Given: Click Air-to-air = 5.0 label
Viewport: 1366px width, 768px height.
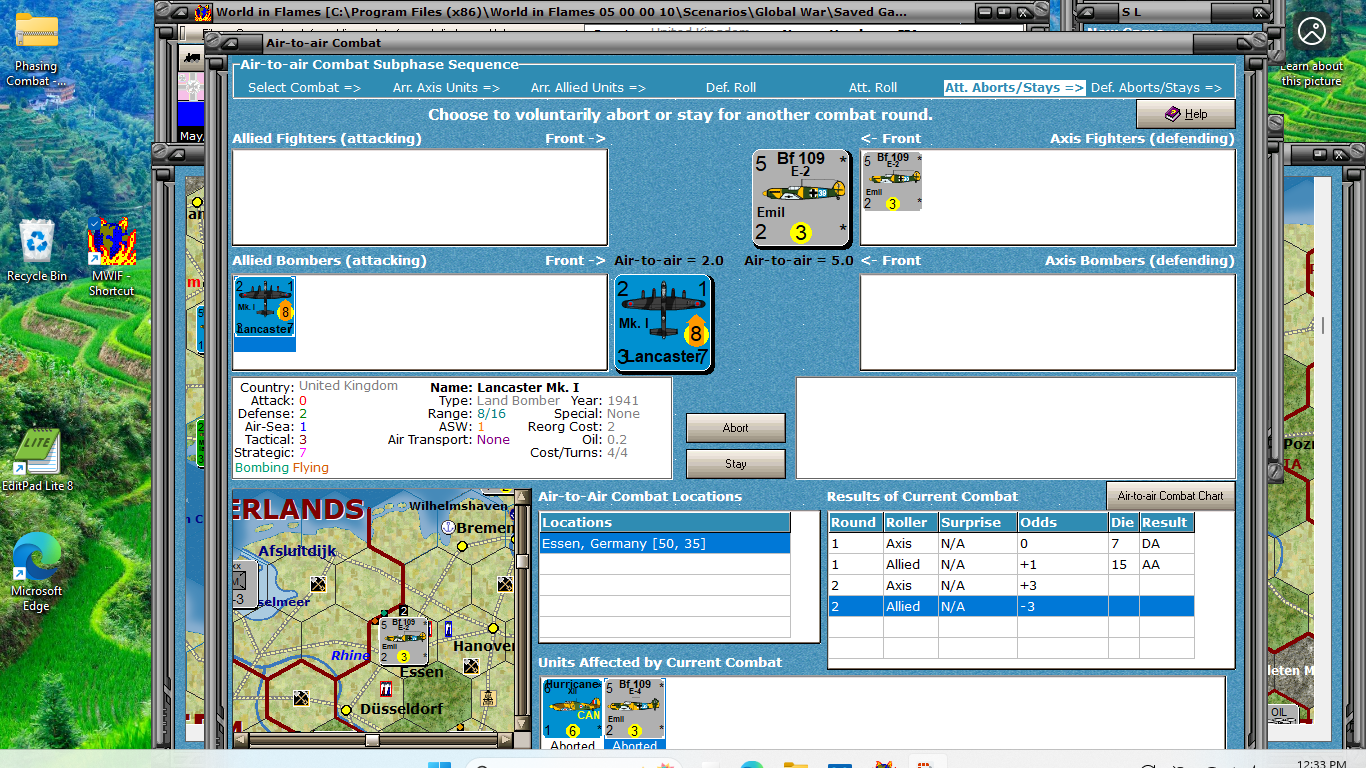Looking at the screenshot, I should point(799,260).
